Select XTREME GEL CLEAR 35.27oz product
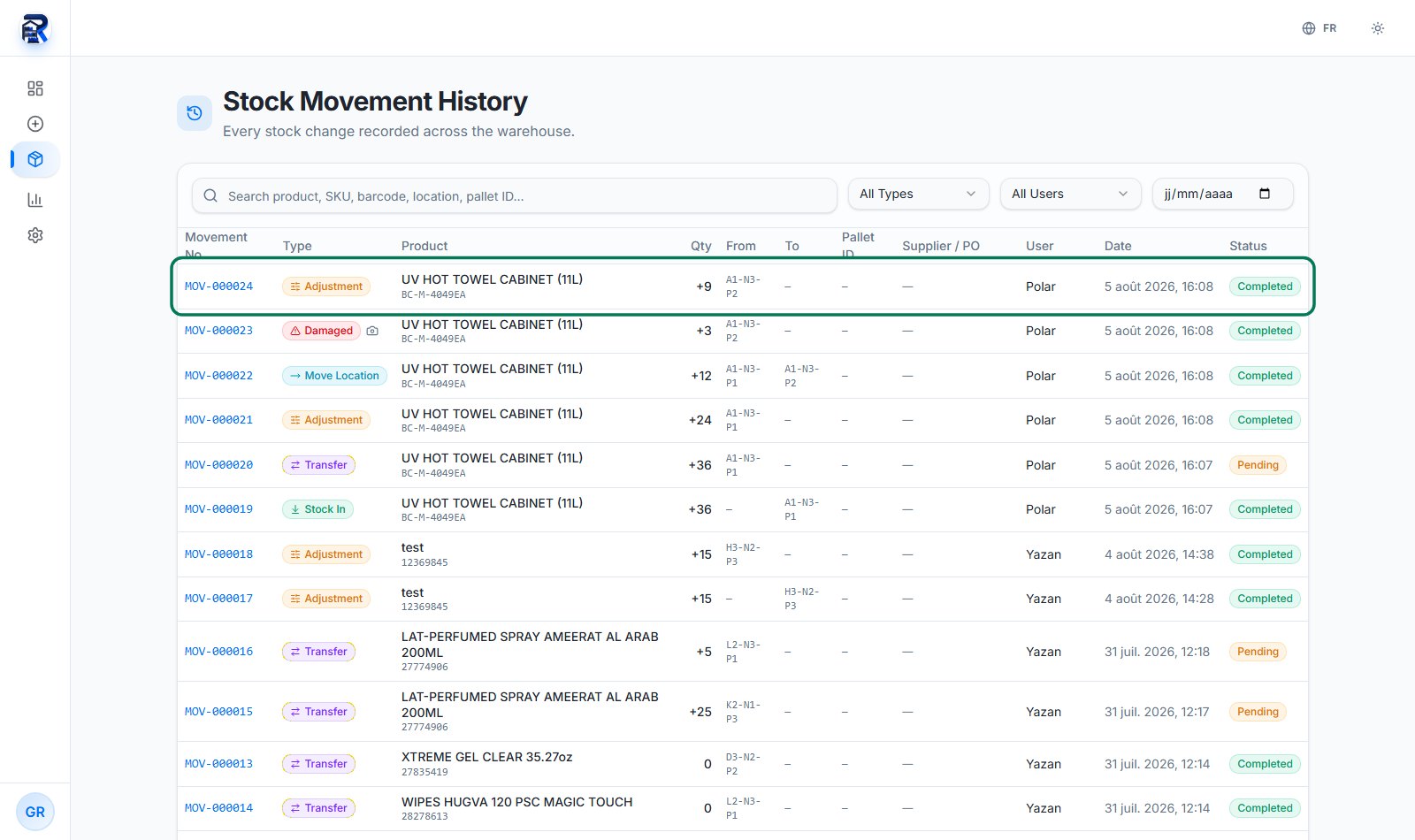This screenshot has width=1415, height=840. [486, 757]
